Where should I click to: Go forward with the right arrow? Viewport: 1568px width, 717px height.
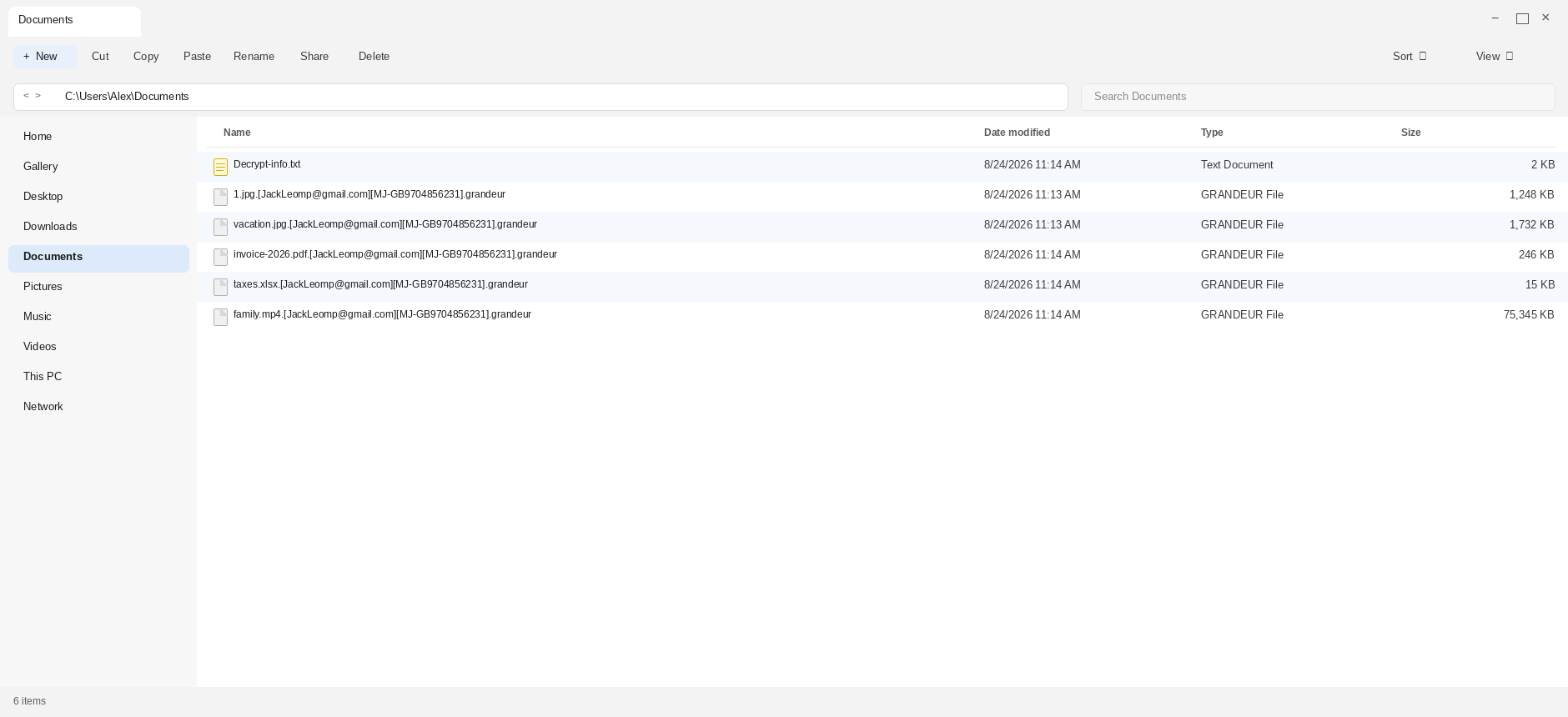coord(38,96)
